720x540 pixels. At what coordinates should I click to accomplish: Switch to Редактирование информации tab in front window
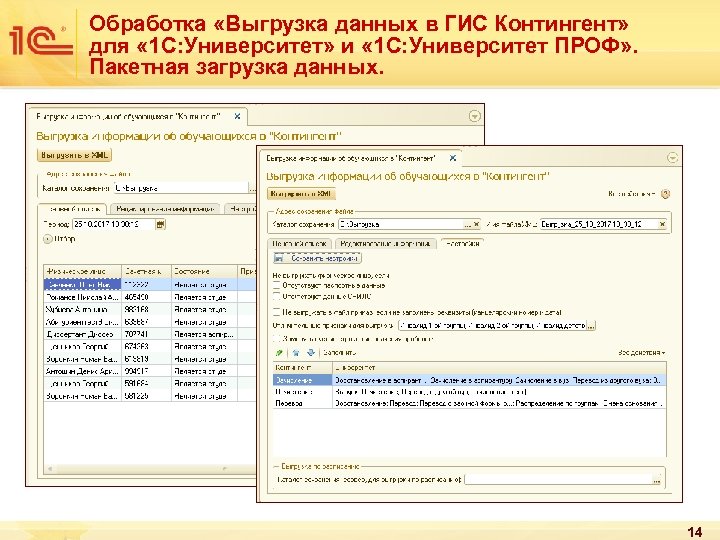pyautogui.click(x=386, y=244)
